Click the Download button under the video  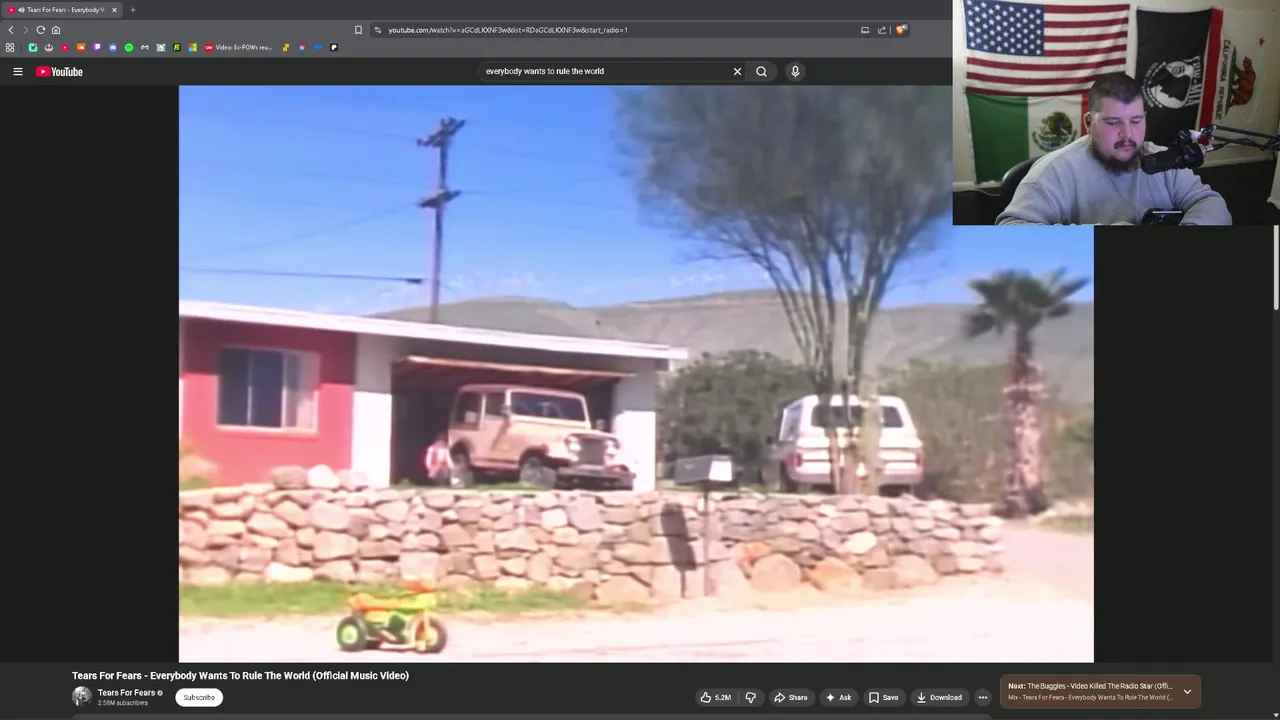[x=939, y=697]
